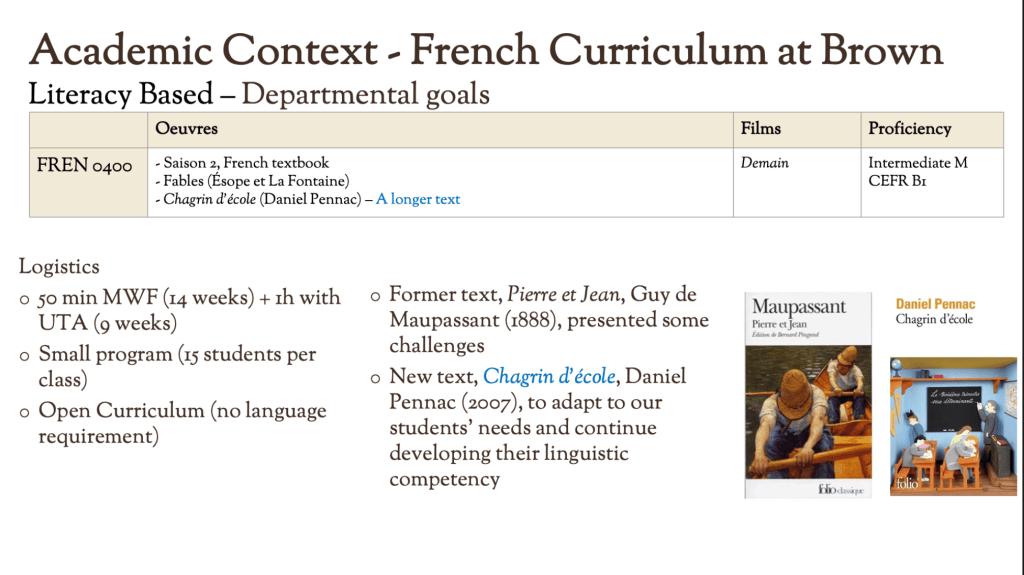Select the "FREN 0400" course cell
The width and height of the screenshot is (1024, 575).
coord(85,166)
